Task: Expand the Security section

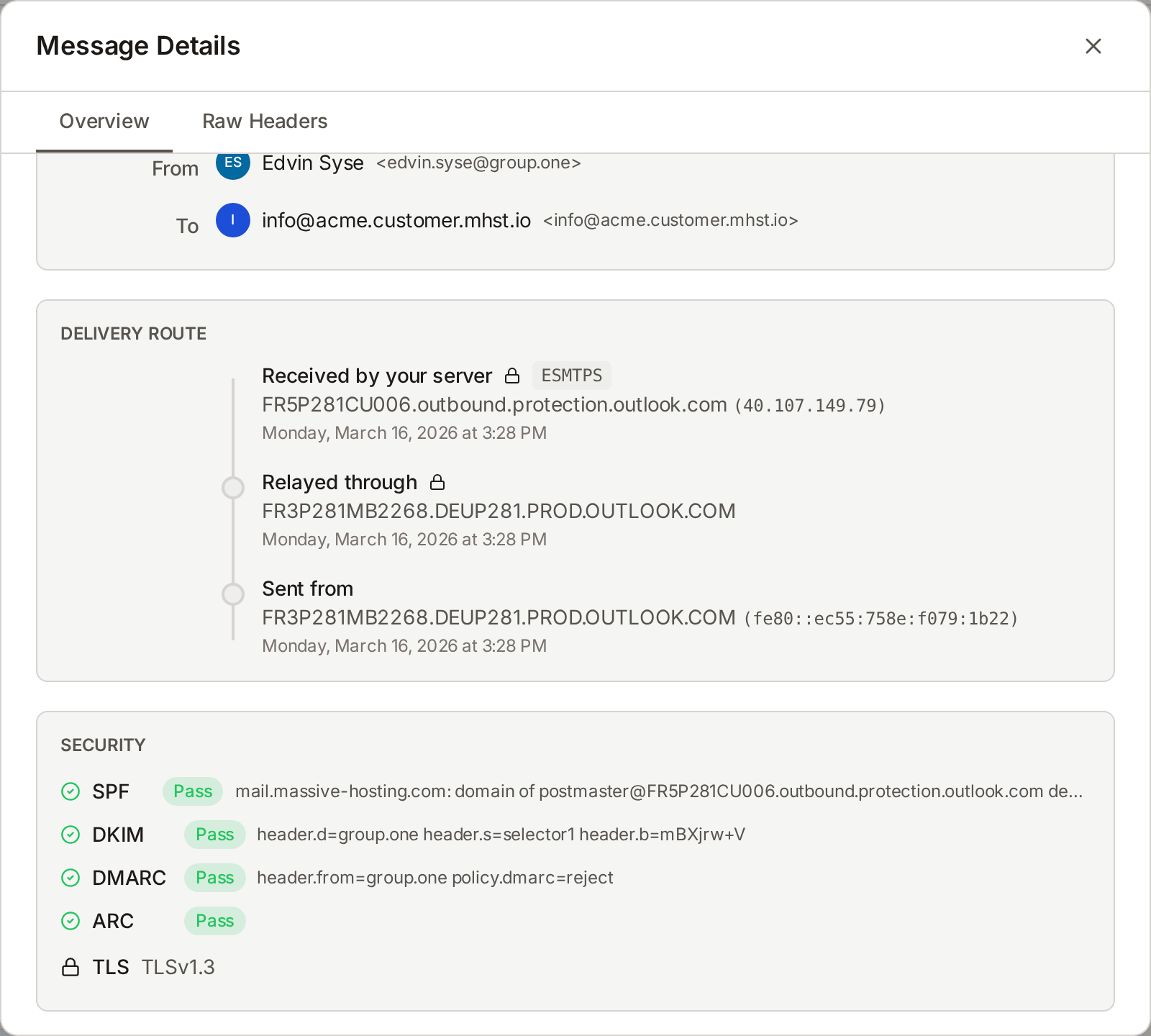Action: (x=103, y=745)
